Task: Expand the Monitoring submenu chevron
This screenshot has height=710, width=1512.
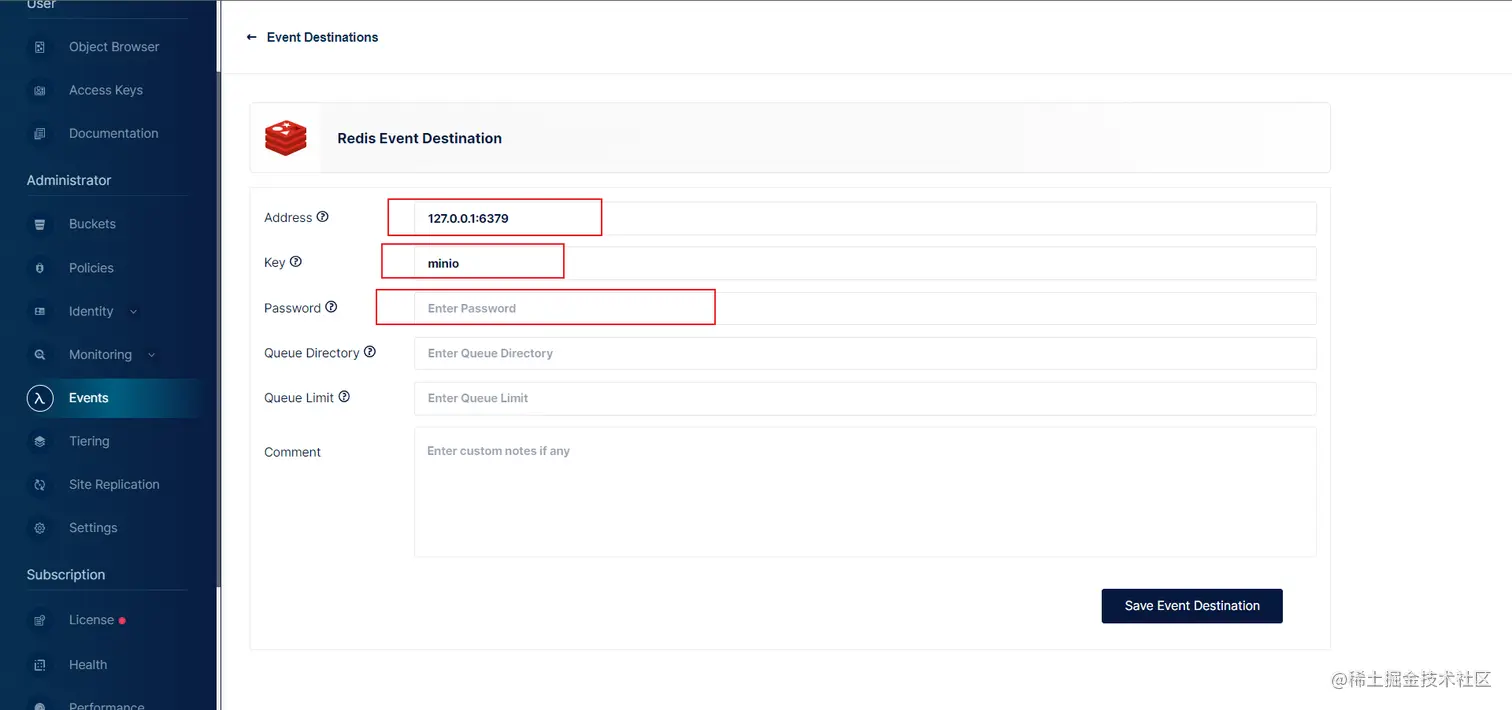Action: [152, 355]
